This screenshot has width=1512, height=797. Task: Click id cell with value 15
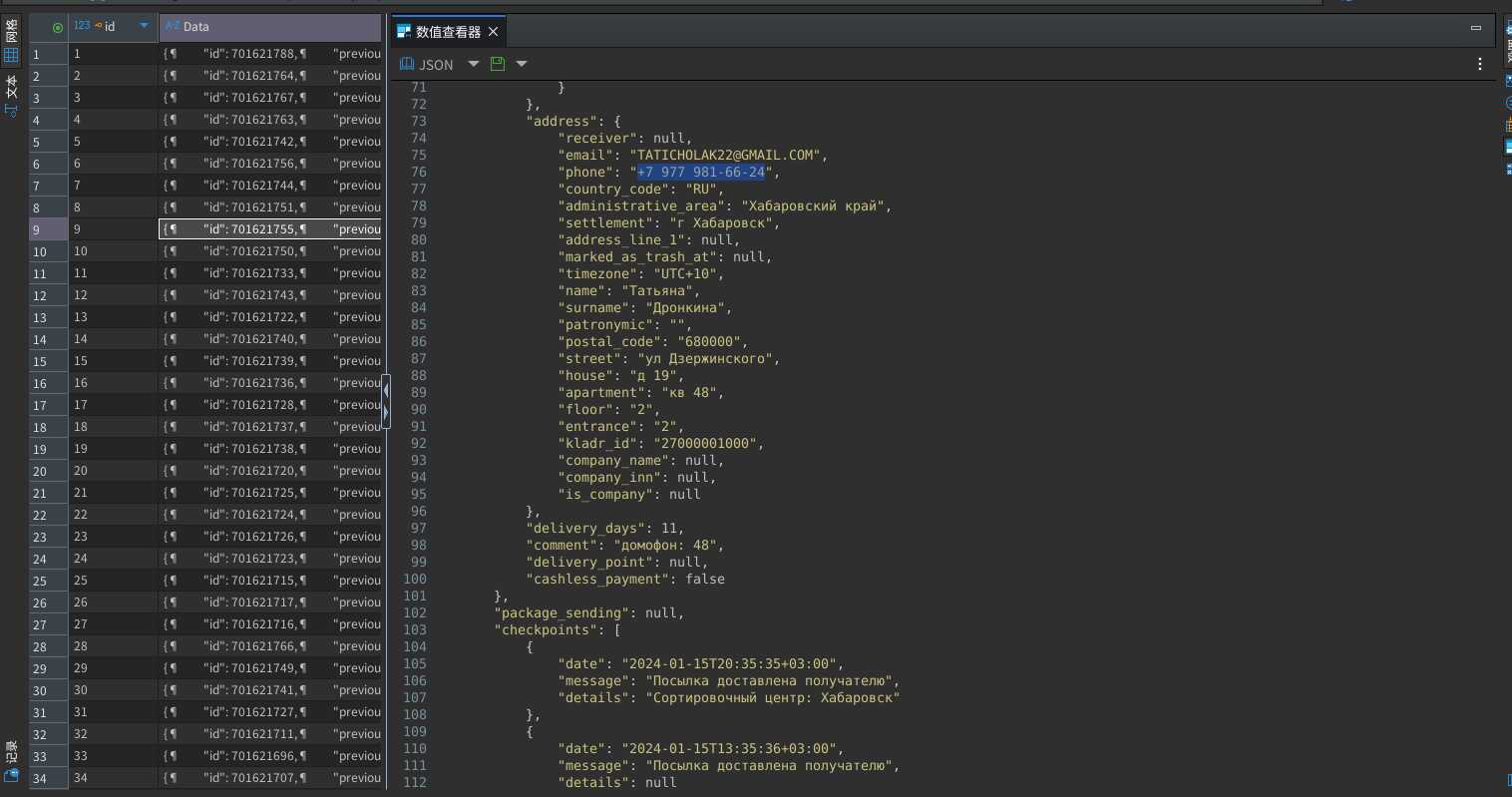point(113,361)
